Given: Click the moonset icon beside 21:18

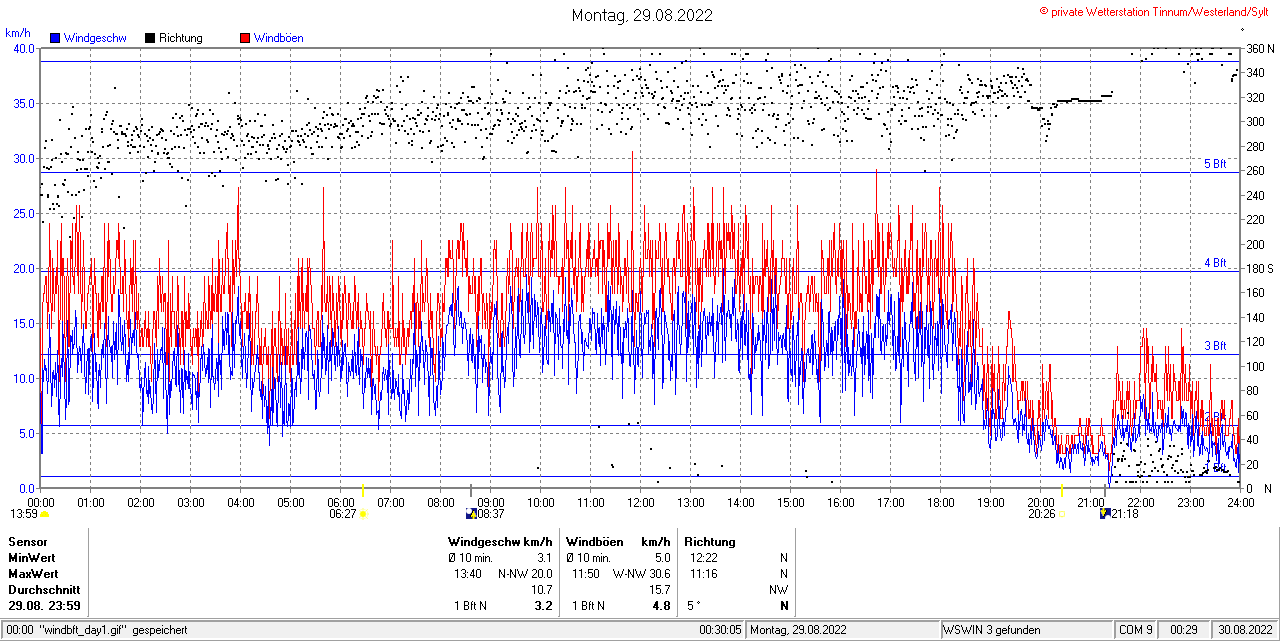Looking at the screenshot, I should click(1104, 514).
